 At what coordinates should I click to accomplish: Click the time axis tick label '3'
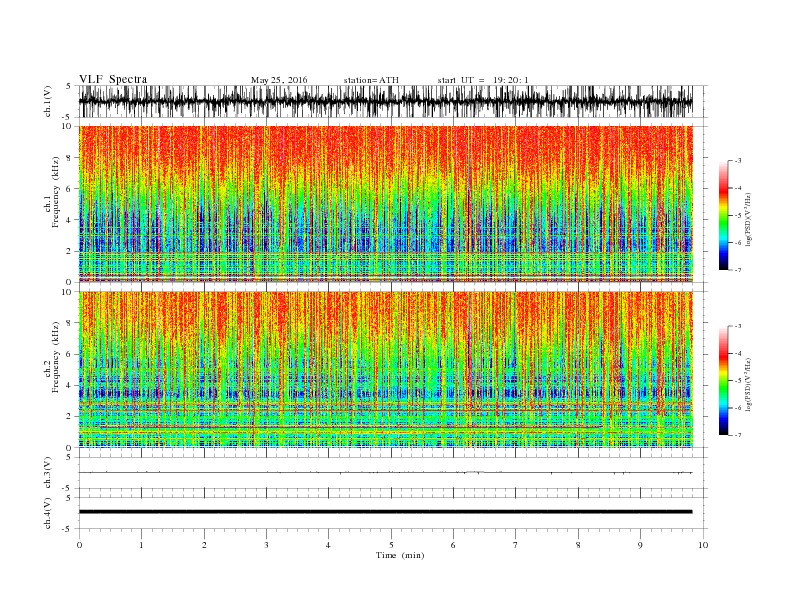266,545
